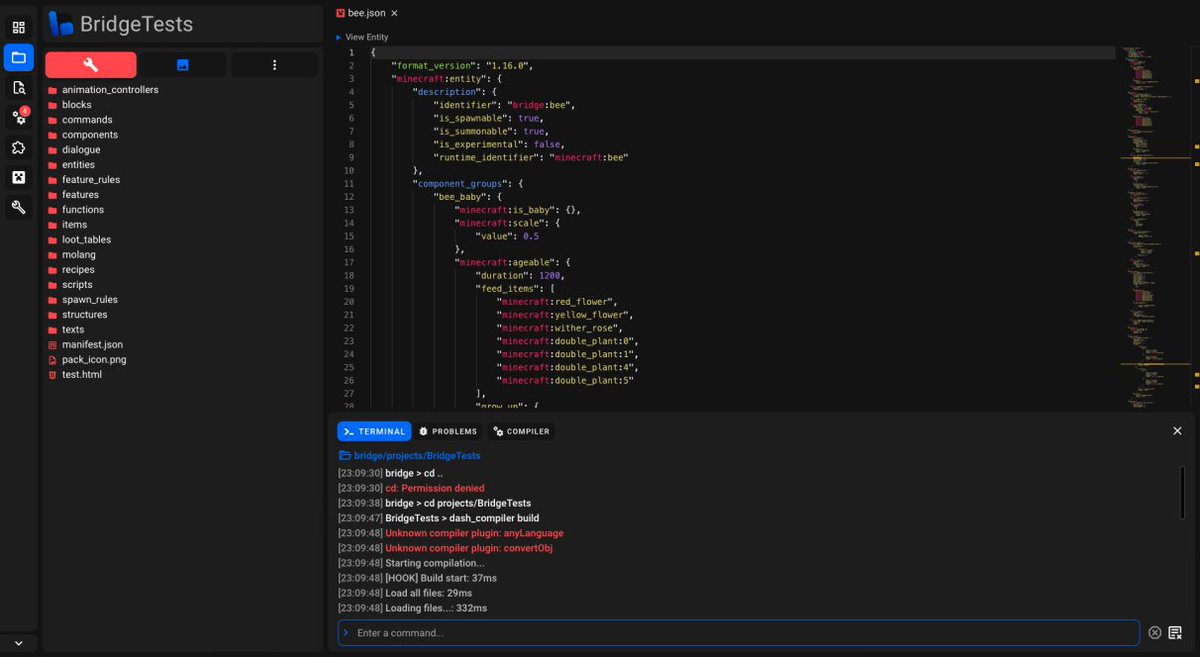Click the terminal output scrollbar

1183,493
